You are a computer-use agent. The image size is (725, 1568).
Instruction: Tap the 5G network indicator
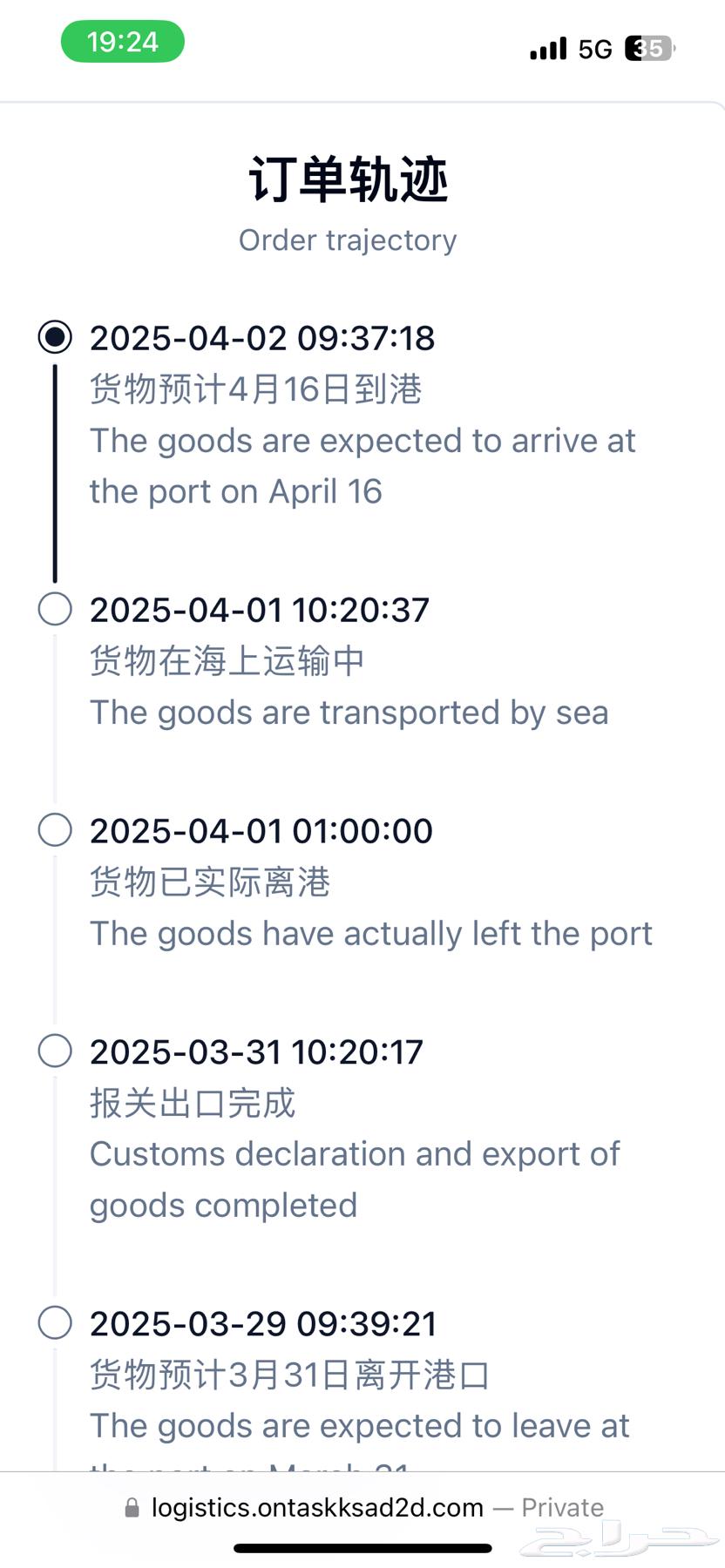click(595, 50)
